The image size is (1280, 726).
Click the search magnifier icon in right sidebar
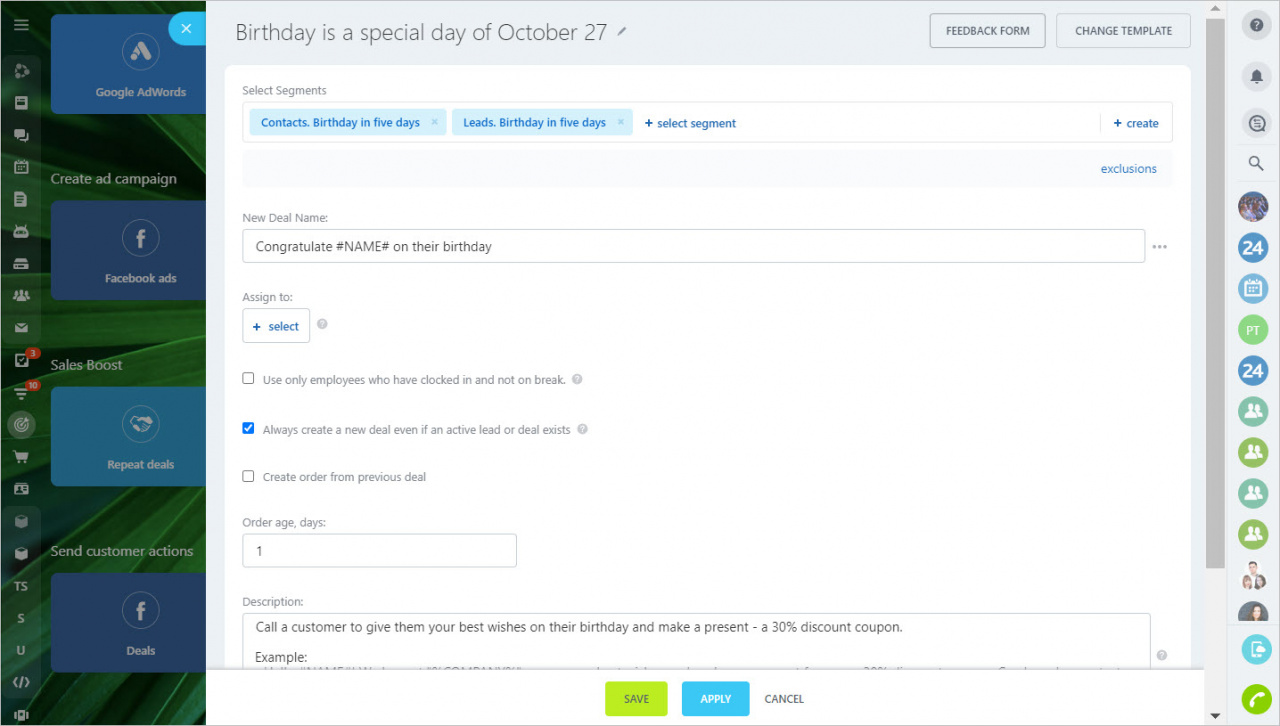point(1257,163)
